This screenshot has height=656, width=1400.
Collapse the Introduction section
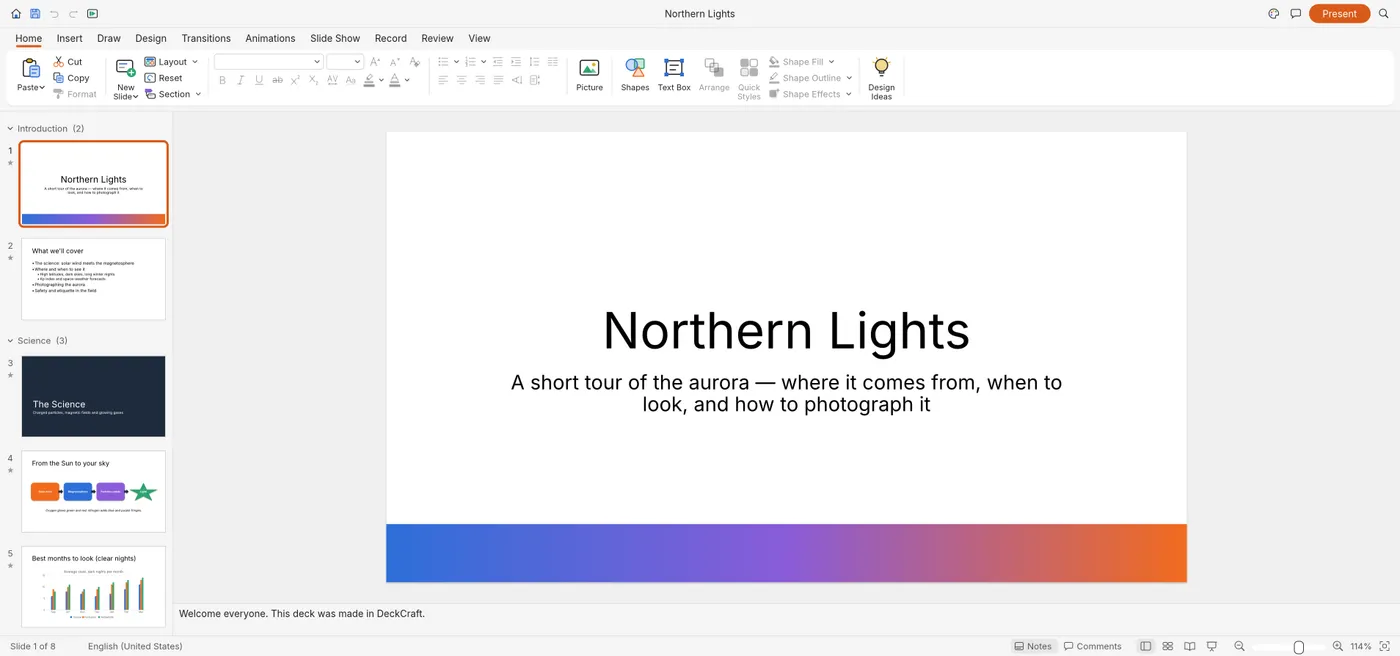pyautogui.click(x=11, y=129)
